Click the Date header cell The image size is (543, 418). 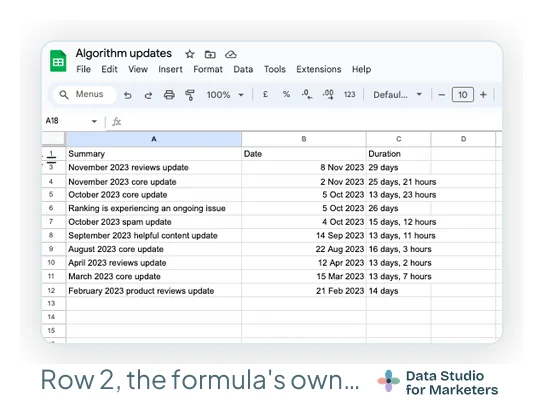pos(304,154)
